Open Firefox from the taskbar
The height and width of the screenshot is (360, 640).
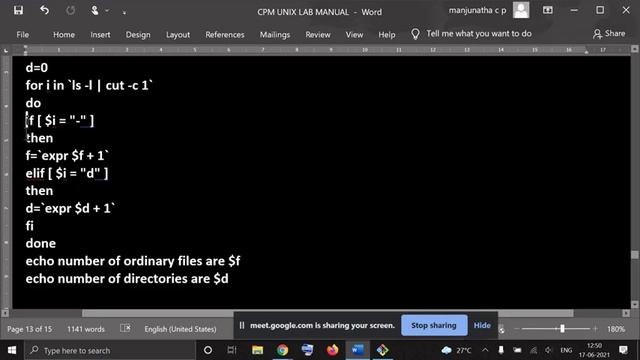click(x=332, y=350)
